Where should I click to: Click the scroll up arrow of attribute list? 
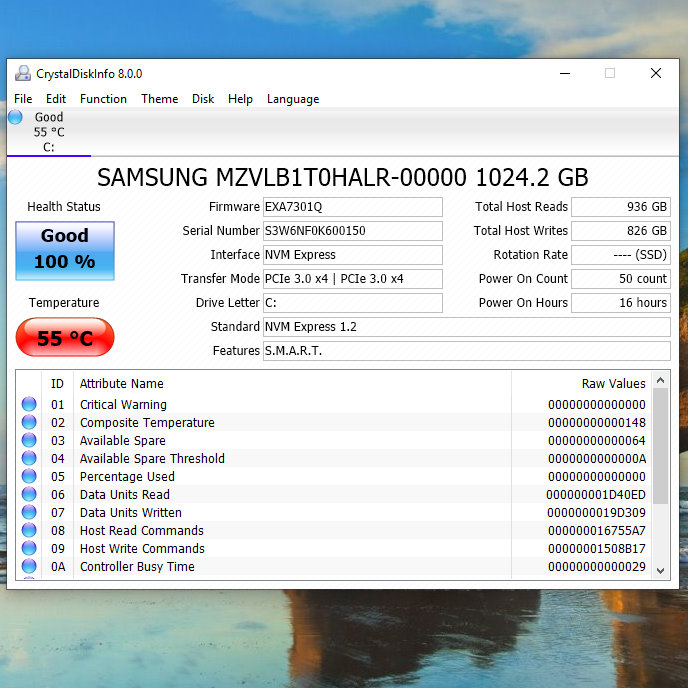pos(660,380)
